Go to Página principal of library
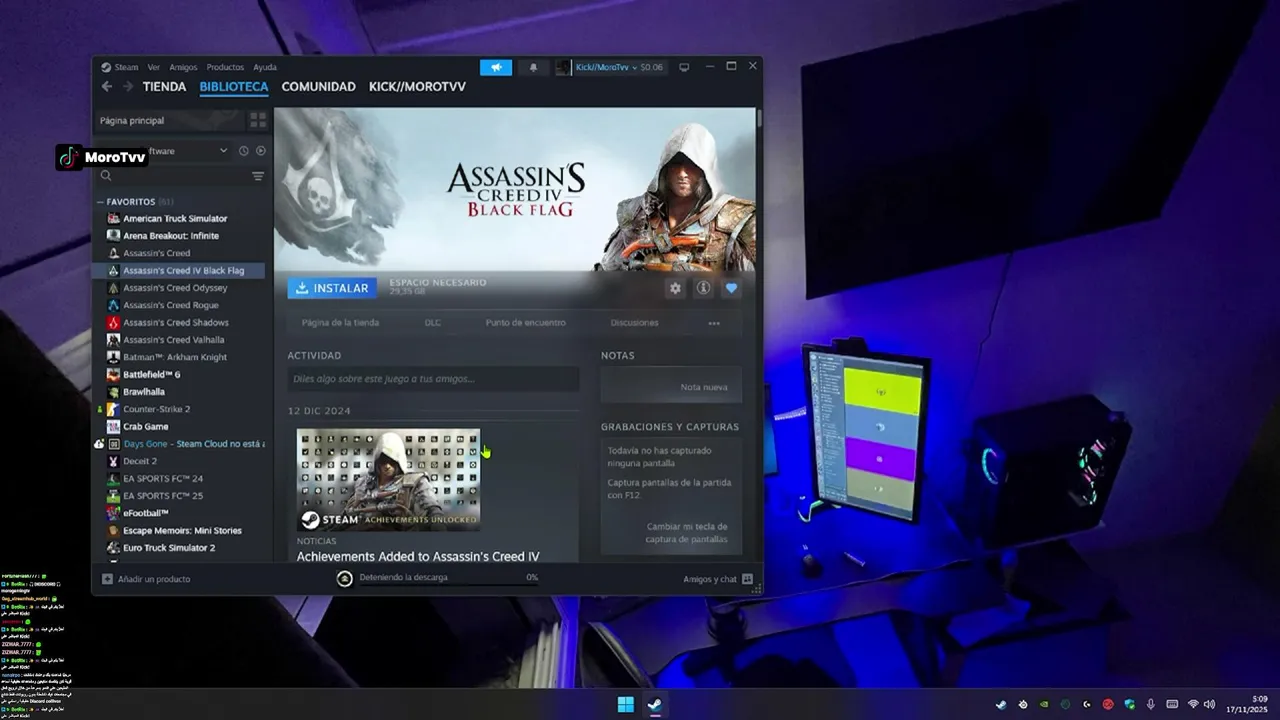 point(170,120)
